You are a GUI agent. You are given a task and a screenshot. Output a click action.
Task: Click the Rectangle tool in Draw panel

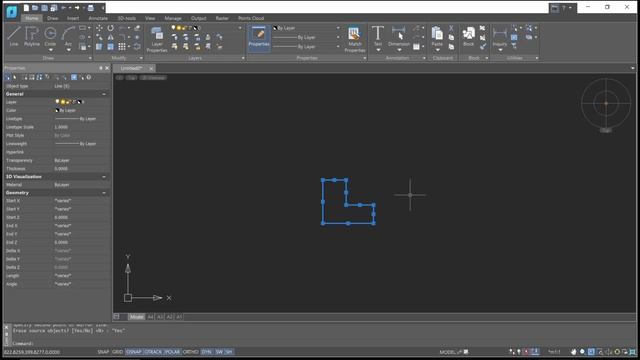coord(82,28)
